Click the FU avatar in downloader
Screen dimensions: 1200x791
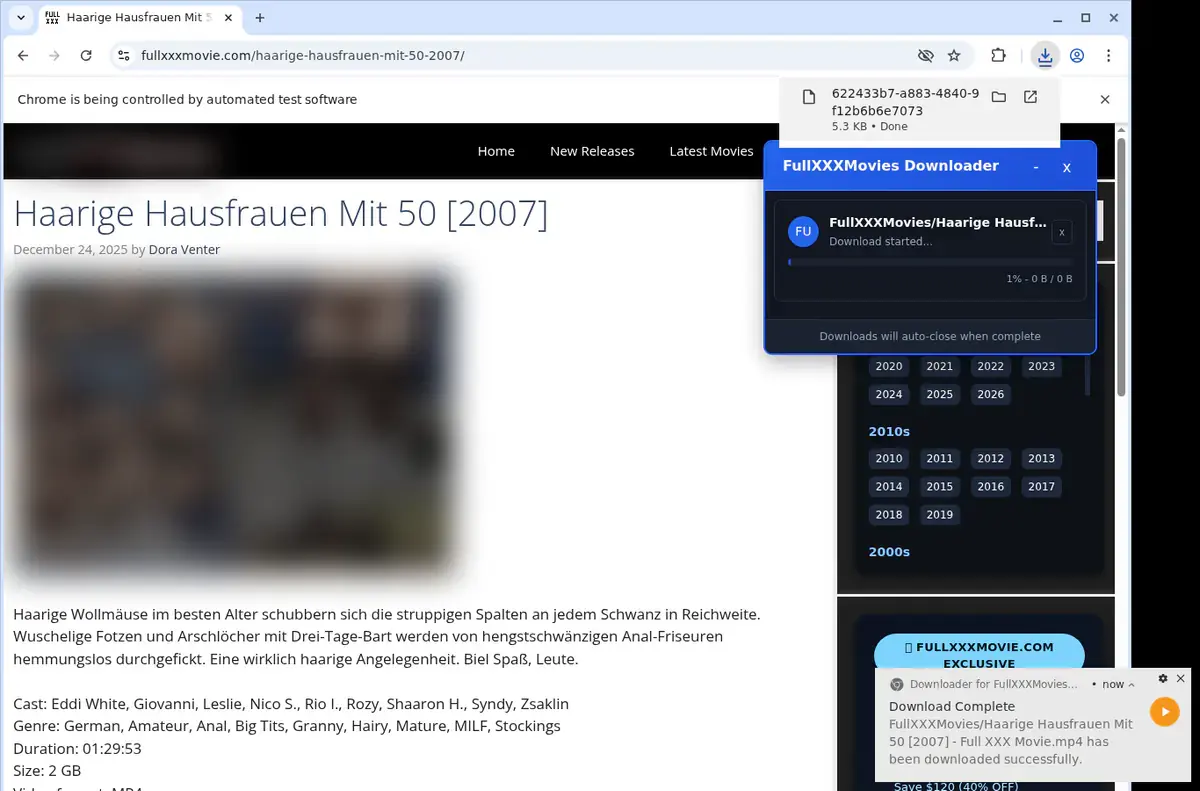tap(803, 231)
